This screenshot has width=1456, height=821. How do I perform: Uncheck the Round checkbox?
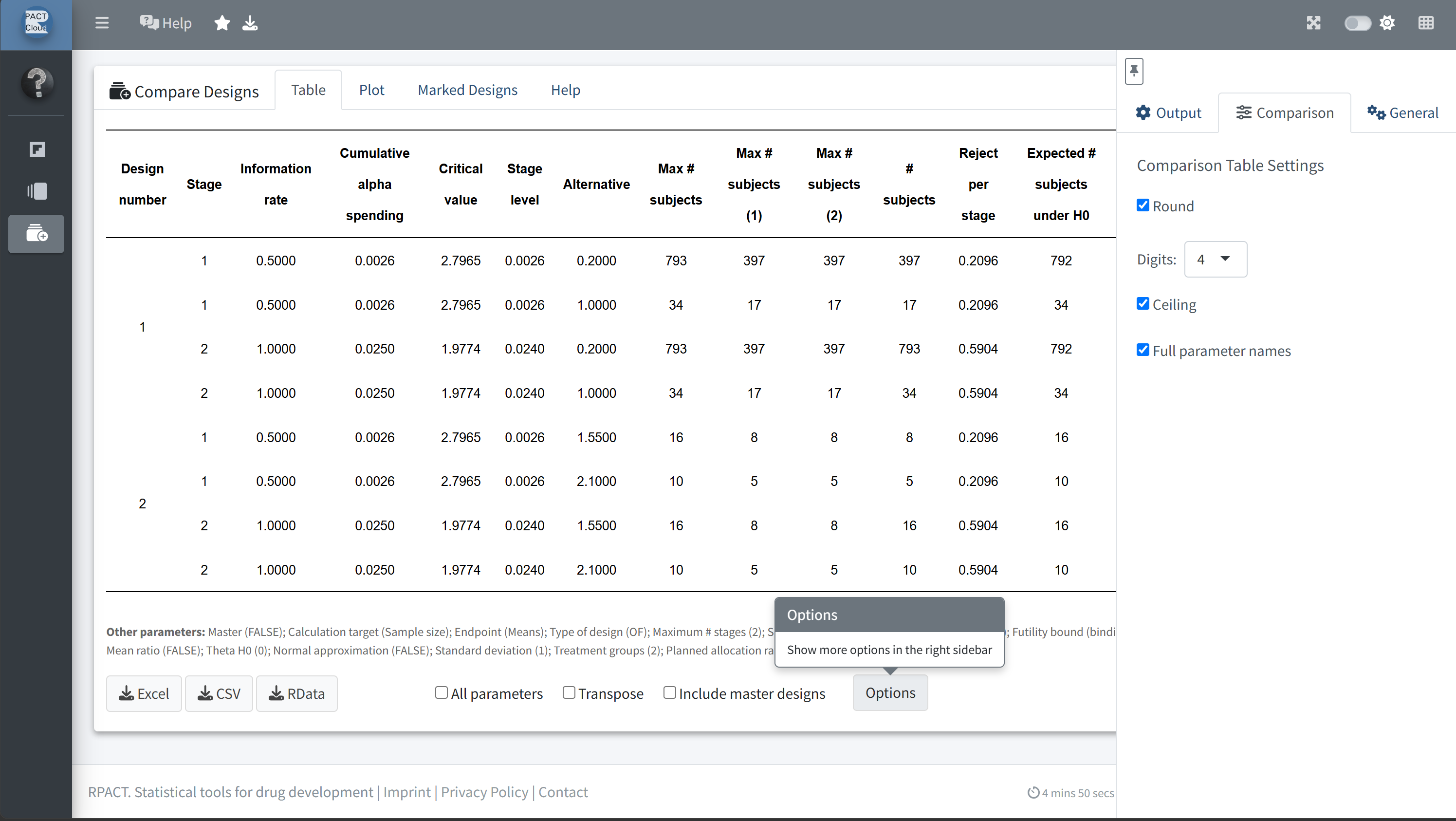[1143, 205]
